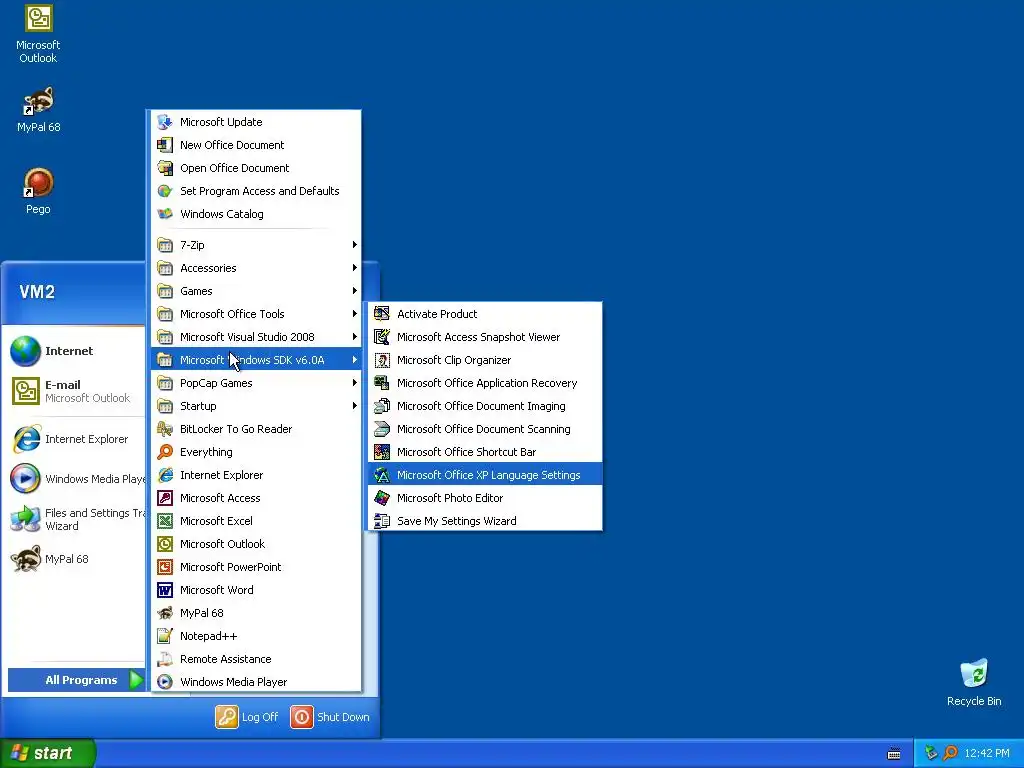Expand Microsoft Windows SDK v6.0A submenu arrow
This screenshot has width=1024, height=768.
[x=355, y=360]
